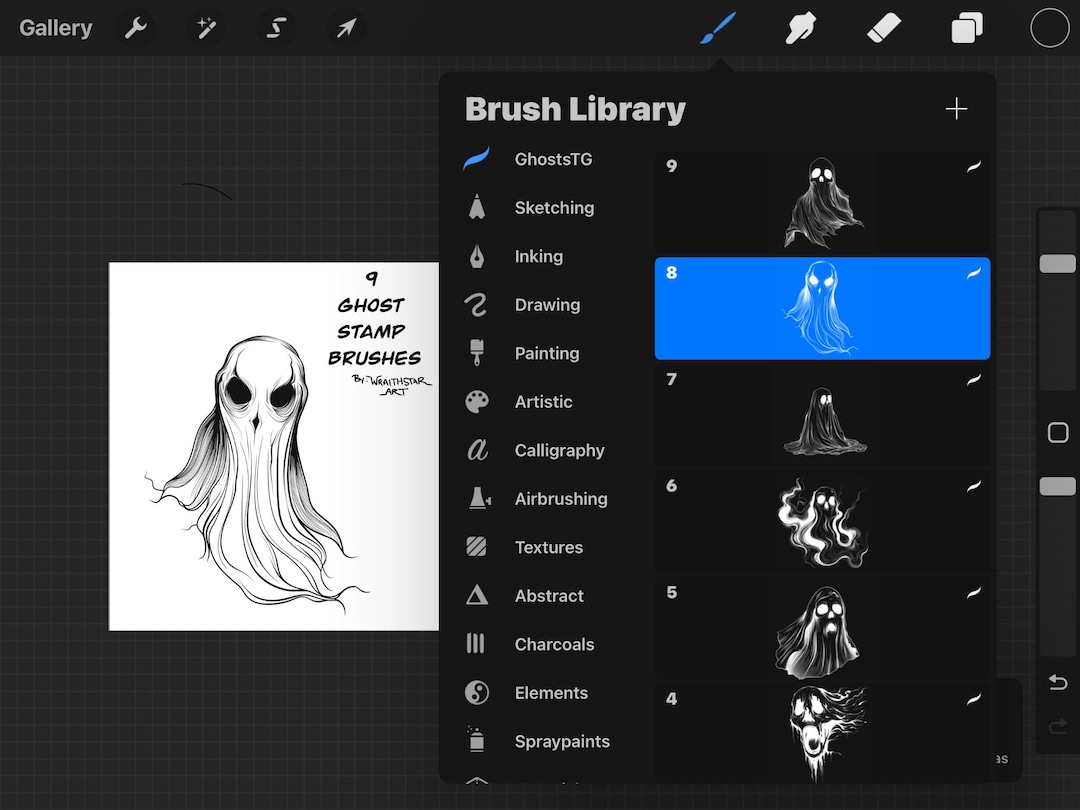Open the Textures brush set

pos(548,548)
